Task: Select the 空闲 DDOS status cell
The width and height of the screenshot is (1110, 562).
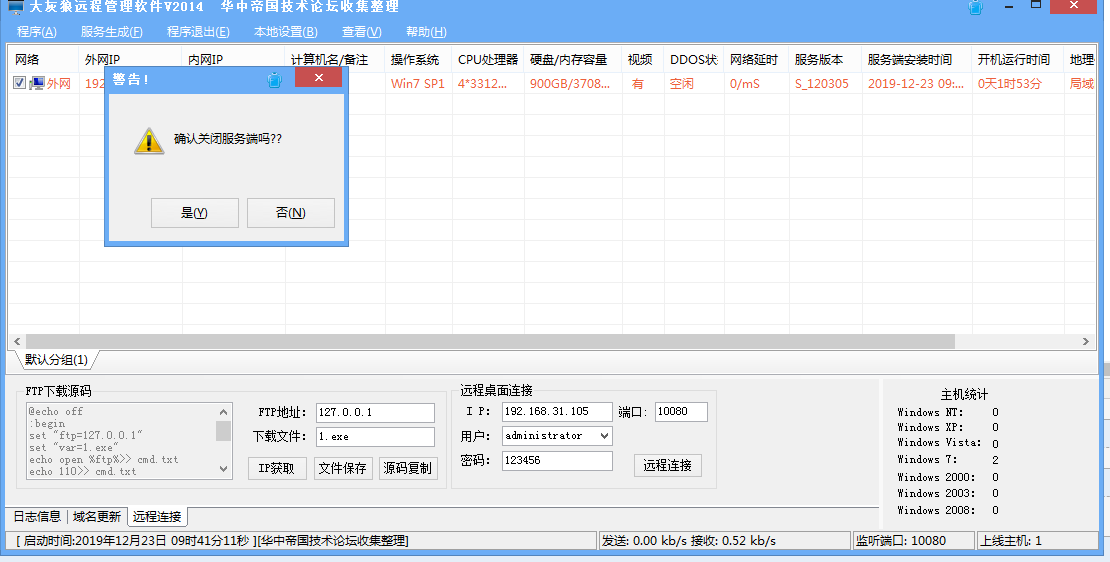Action: [x=694, y=84]
